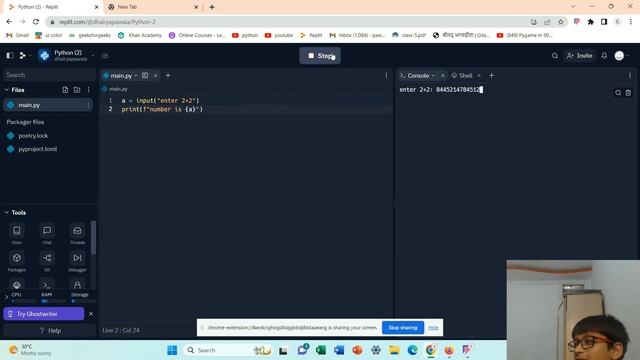Add a new tab in console pane
Viewport: 640px width, 360px height.
pyautogui.click(x=491, y=76)
